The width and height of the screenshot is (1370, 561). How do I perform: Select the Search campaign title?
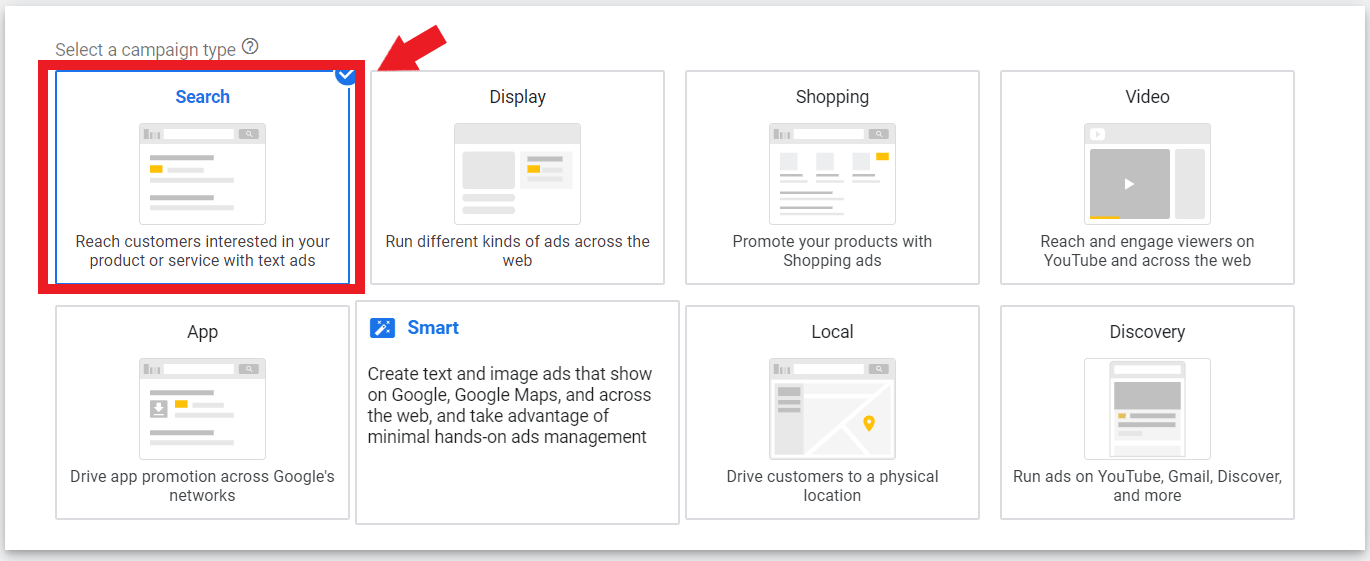coord(202,97)
